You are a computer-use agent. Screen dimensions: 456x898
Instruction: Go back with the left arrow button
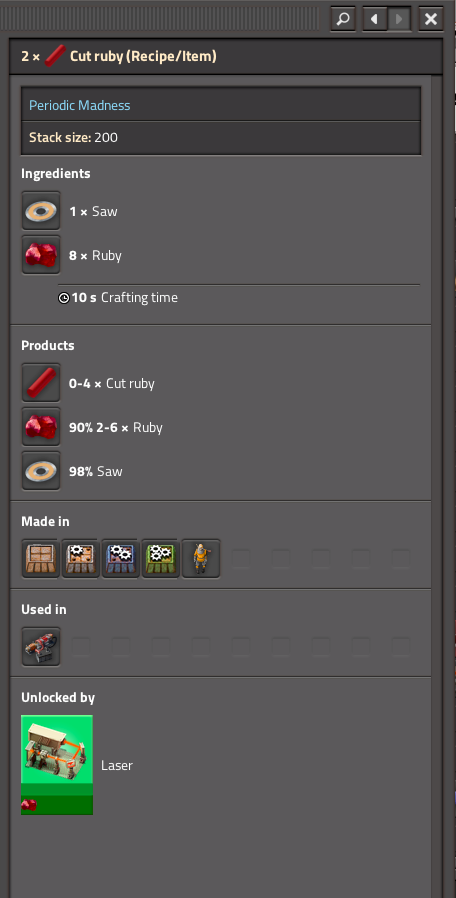coord(375,19)
